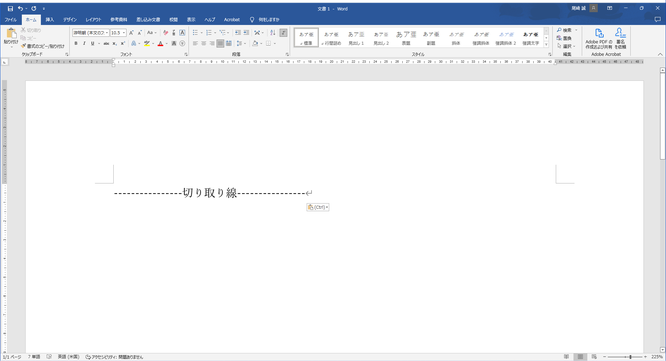
Task: Click the Shading paint bucket icon
Action: (x=255, y=43)
